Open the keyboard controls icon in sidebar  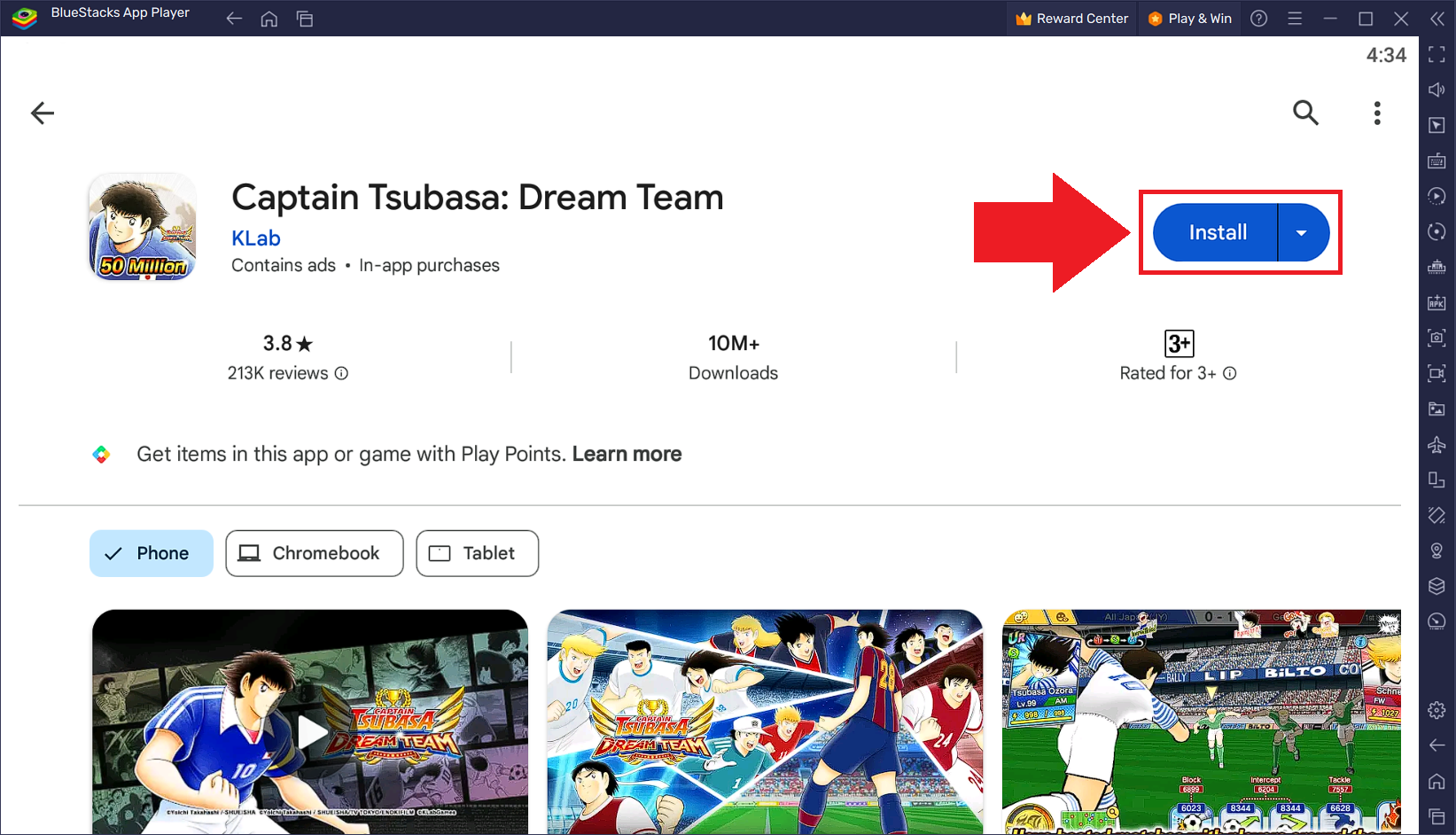point(1437,161)
